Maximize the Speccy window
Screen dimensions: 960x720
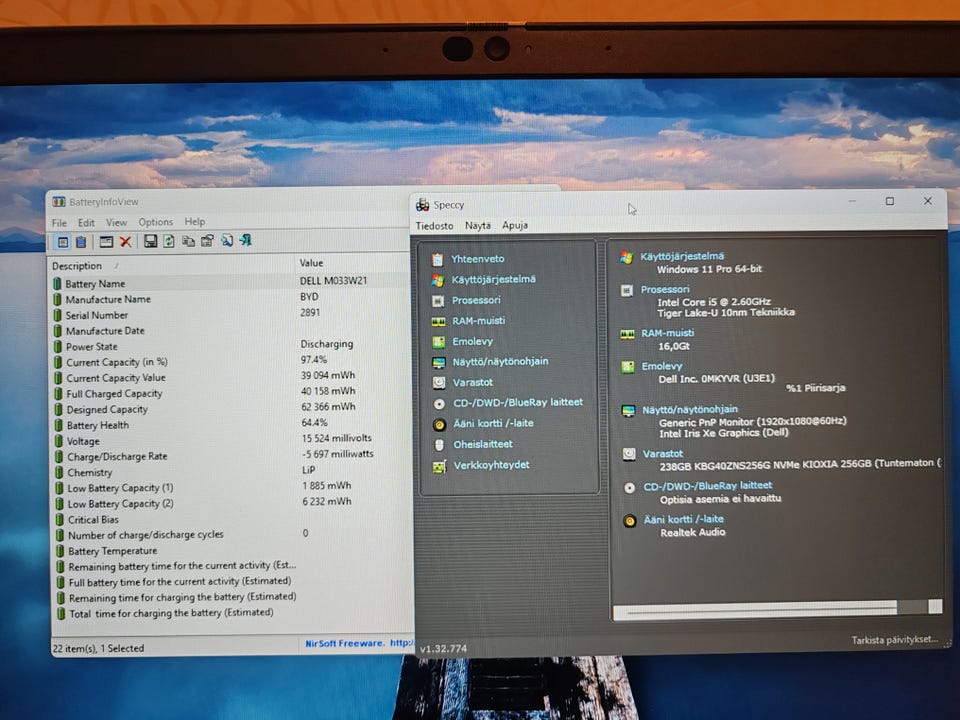(890, 201)
